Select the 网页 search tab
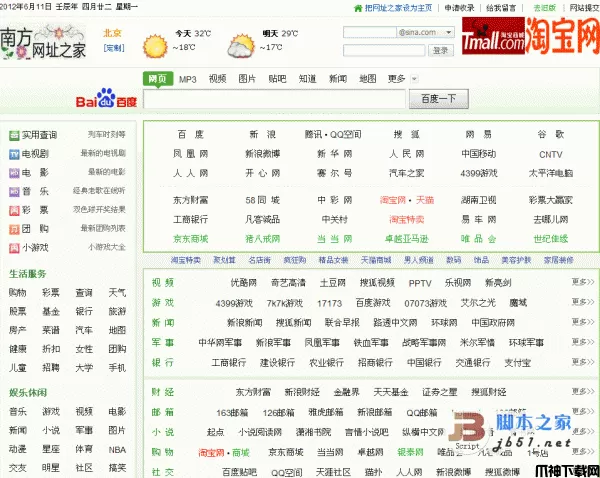 click(x=158, y=79)
